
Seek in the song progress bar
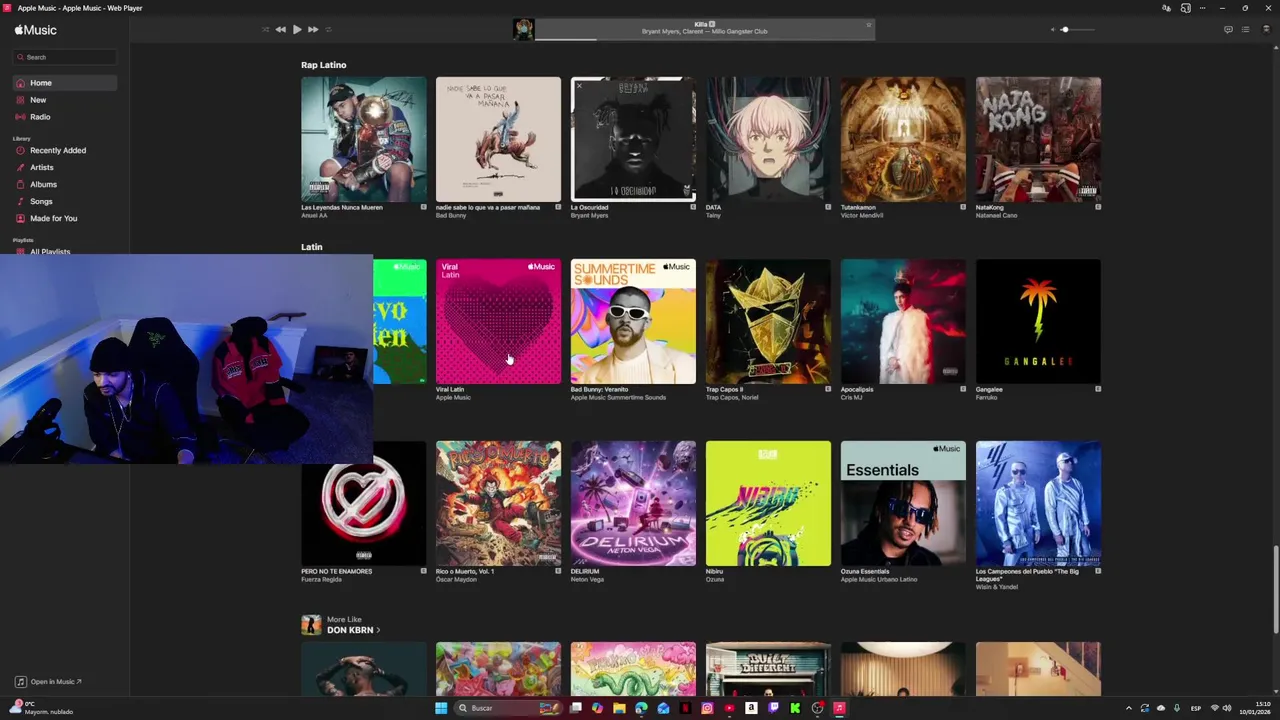(704, 40)
